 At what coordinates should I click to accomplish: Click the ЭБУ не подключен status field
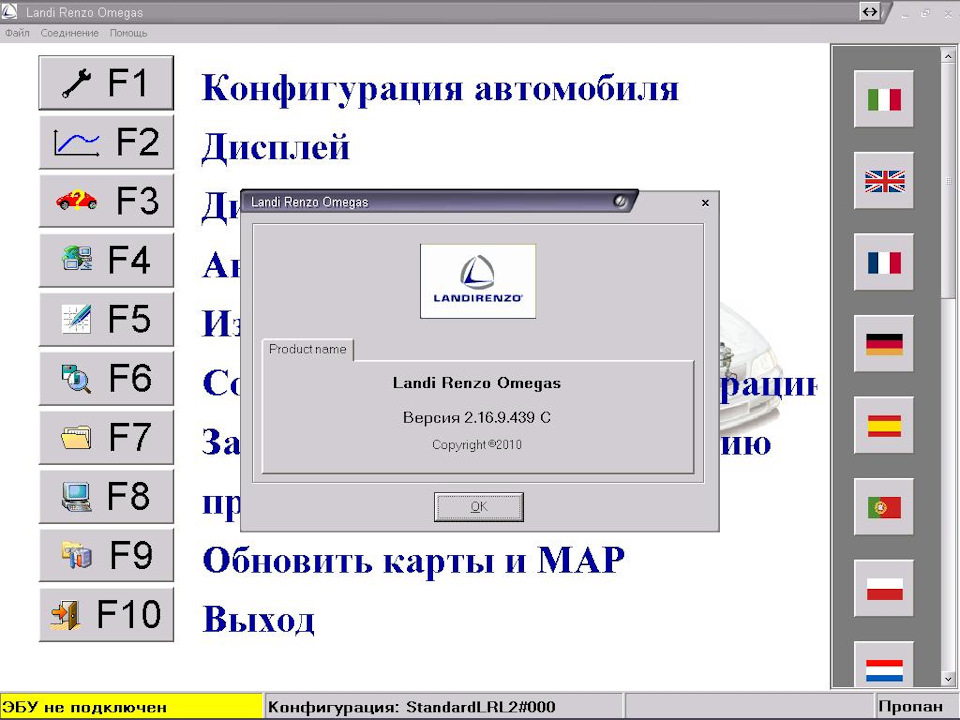(x=131, y=707)
